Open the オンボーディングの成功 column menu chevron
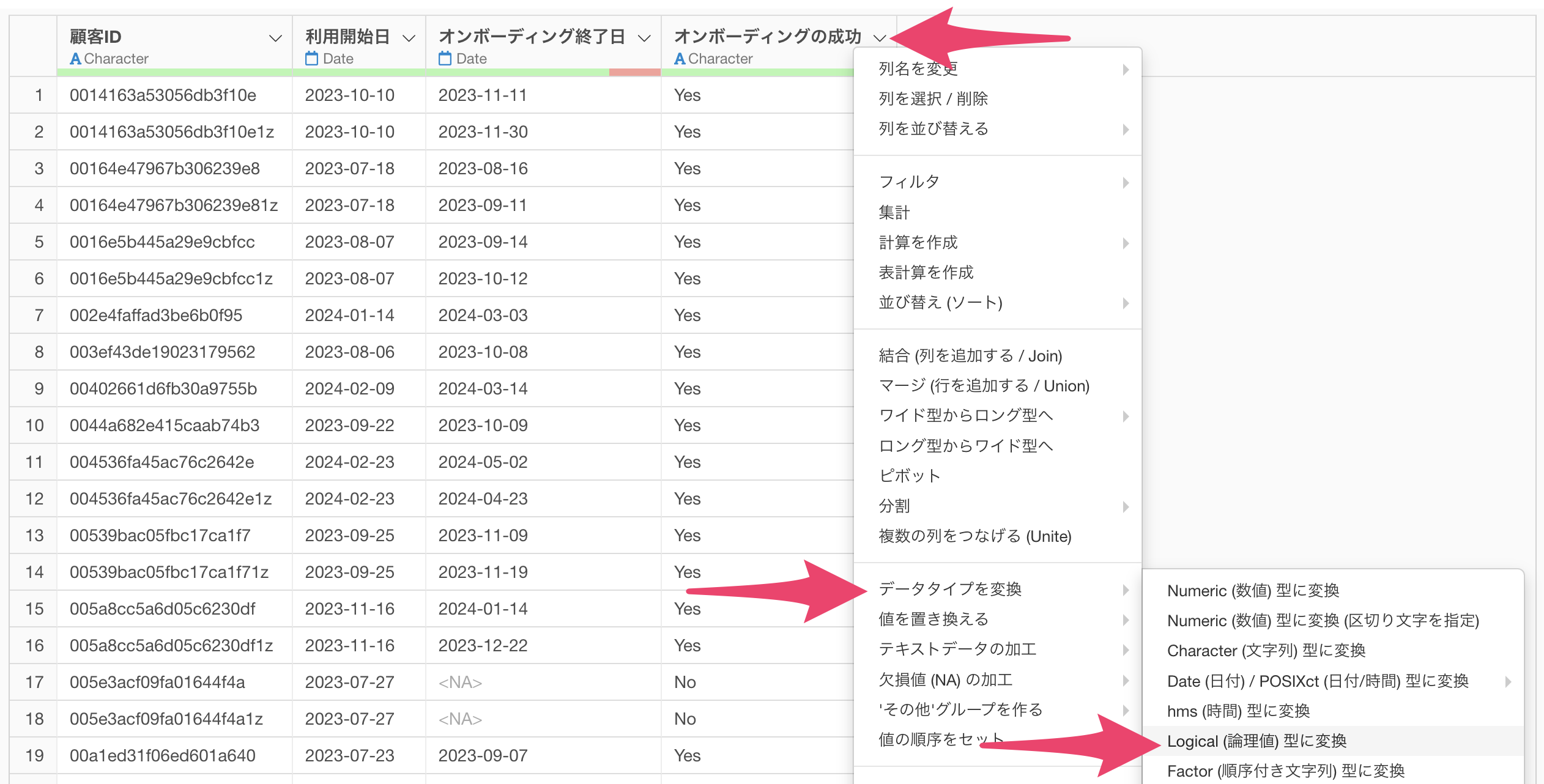 pyautogui.click(x=880, y=38)
